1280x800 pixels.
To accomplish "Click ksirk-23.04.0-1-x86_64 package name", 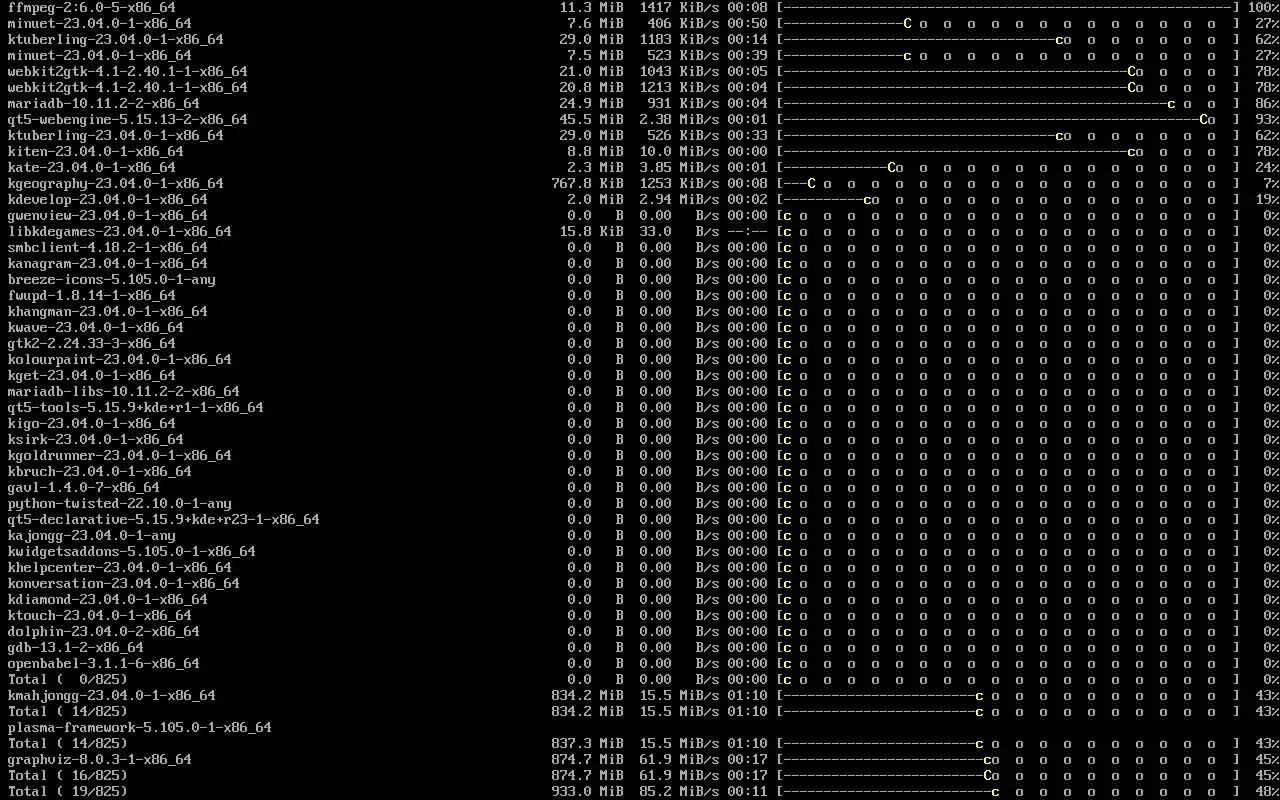I will (x=95, y=439).
